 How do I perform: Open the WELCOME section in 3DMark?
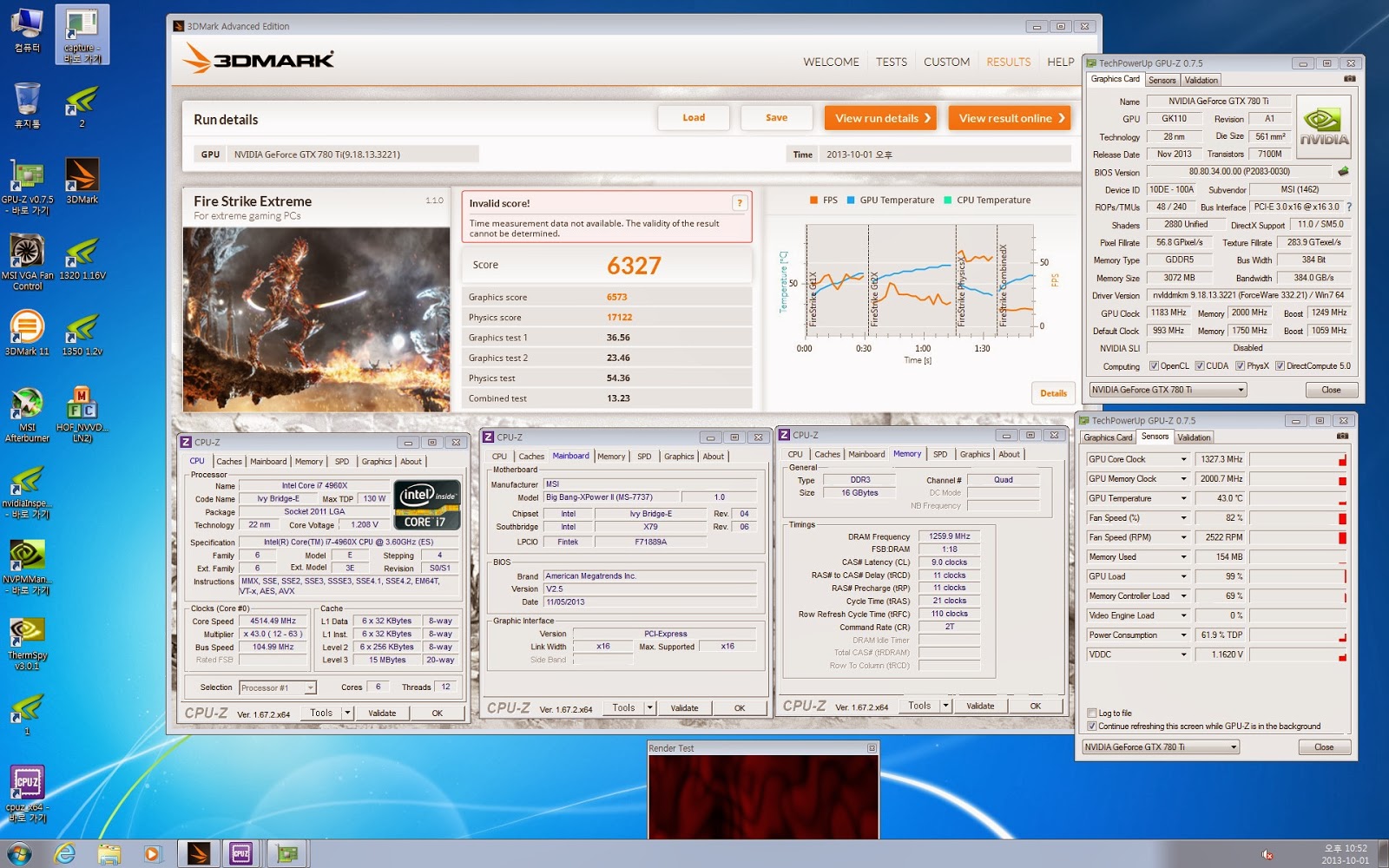point(831,62)
